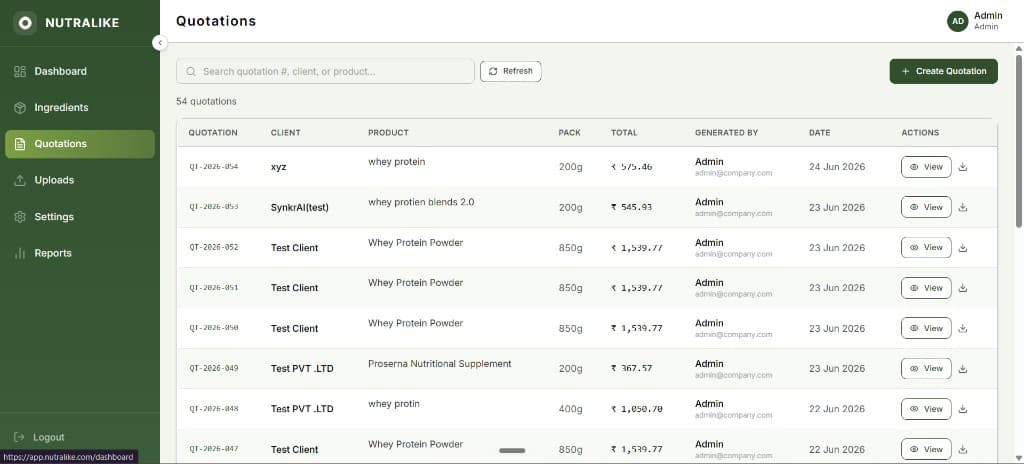Click the vertical page scrollbar
The height and width of the screenshot is (464, 1024).
click(1019, 141)
